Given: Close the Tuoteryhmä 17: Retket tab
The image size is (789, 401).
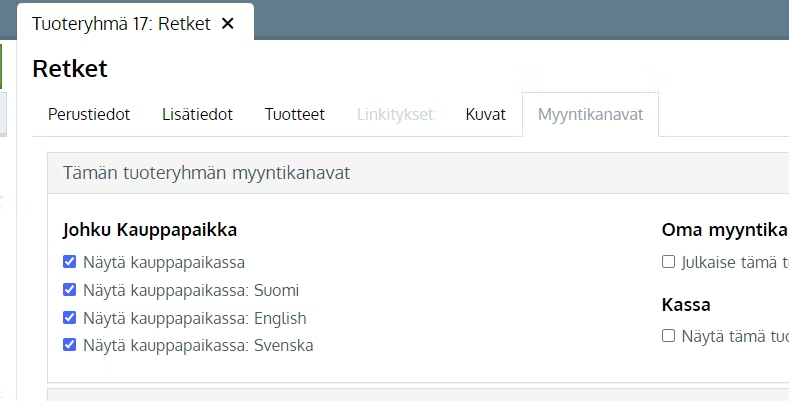Looking at the screenshot, I should click(x=227, y=23).
